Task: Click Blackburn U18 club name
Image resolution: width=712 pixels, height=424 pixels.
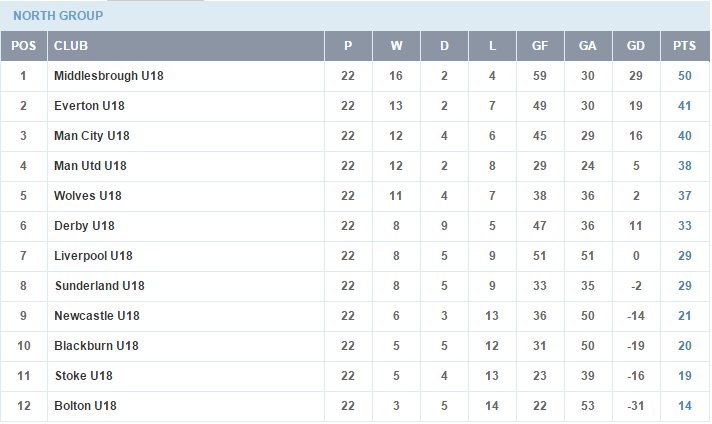Action: tap(96, 345)
